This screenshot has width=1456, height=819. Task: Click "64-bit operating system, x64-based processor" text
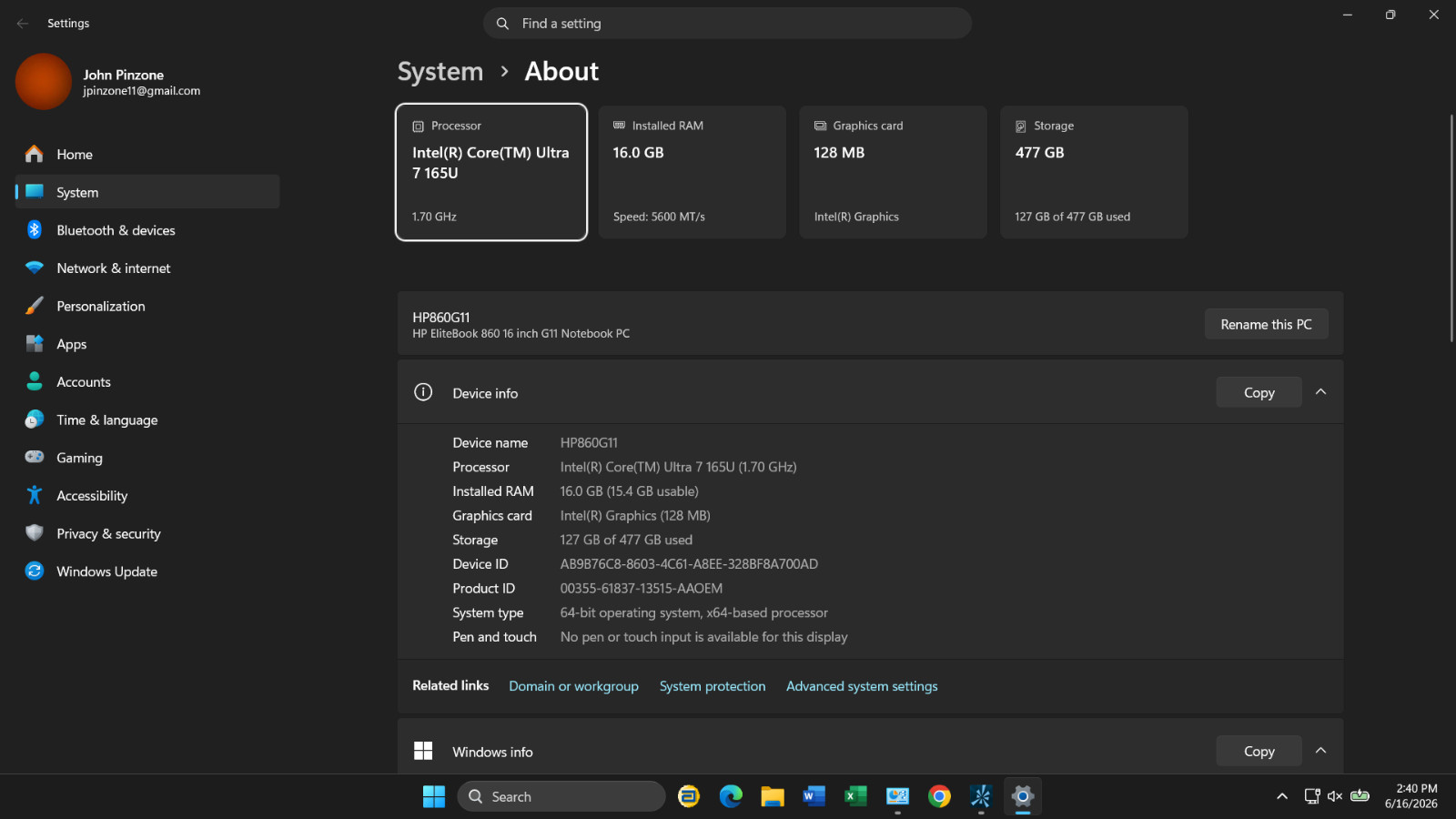(694, 613)
